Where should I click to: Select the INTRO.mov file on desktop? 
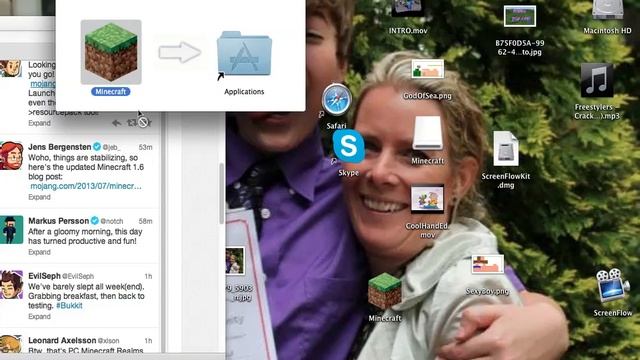pyautogui.click(x=408, y=8)
